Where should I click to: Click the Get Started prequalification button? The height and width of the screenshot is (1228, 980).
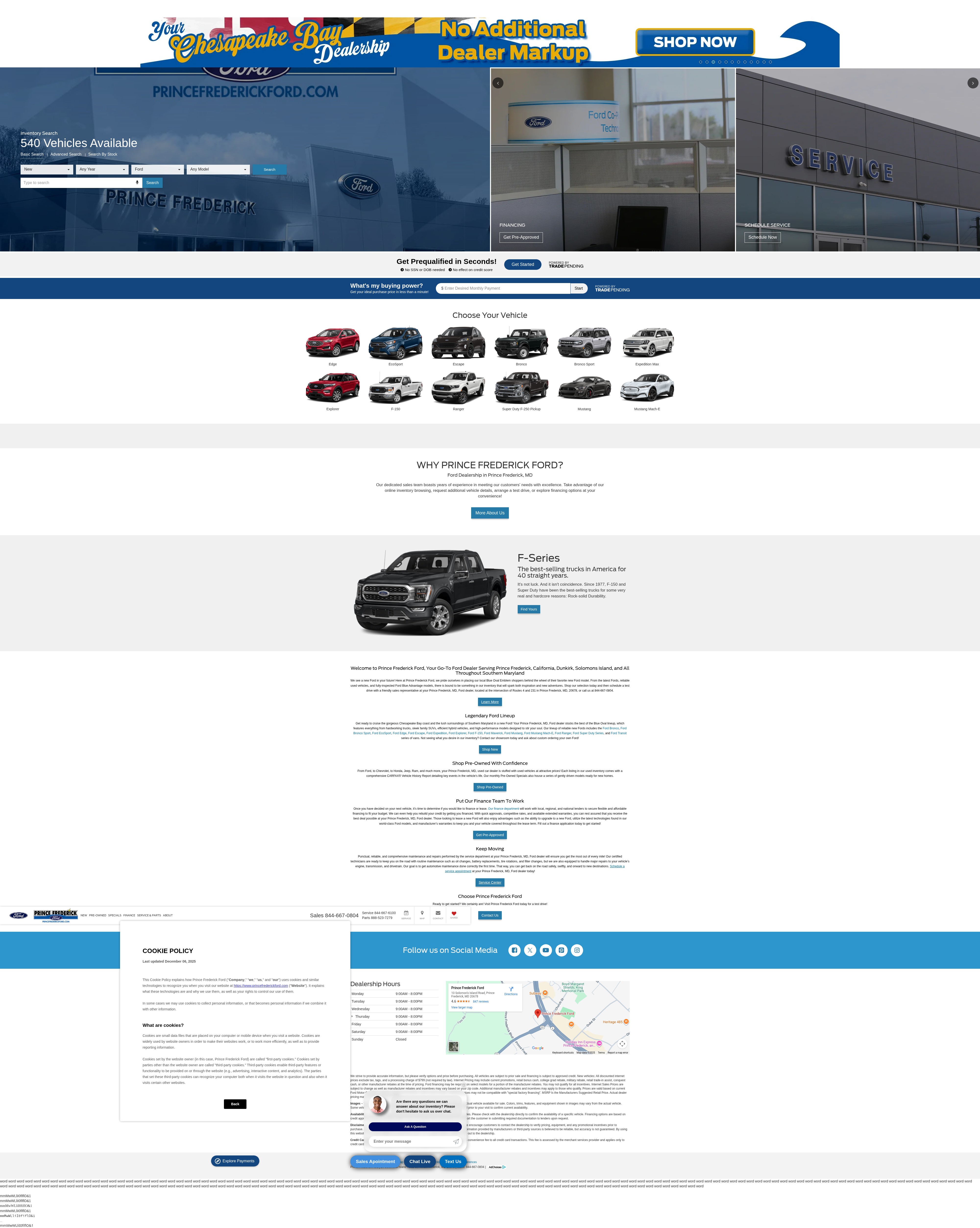click(x=523, y=264)
